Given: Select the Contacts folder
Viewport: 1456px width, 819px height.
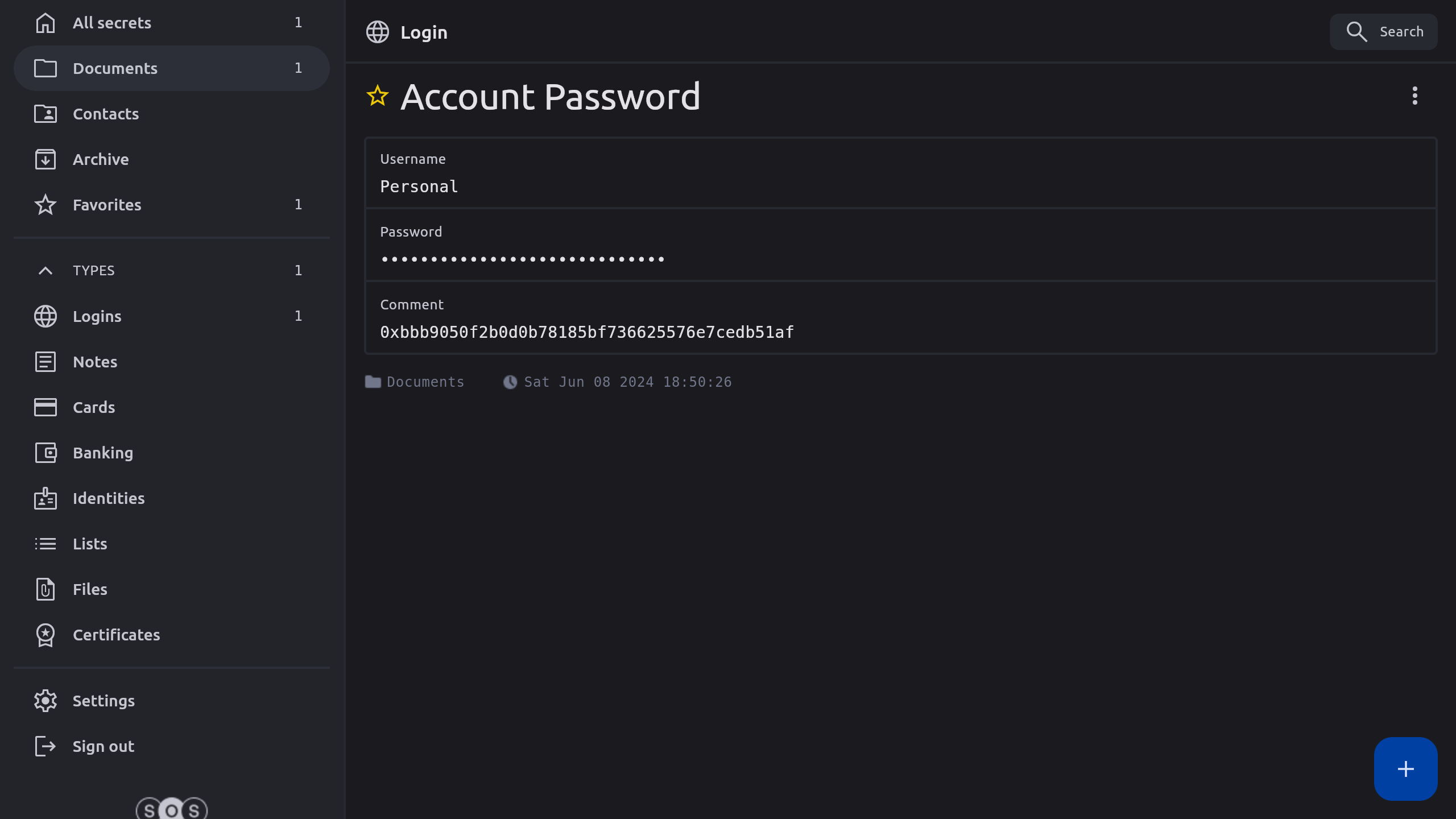Looking at the screenshot, I should (106, 114).
